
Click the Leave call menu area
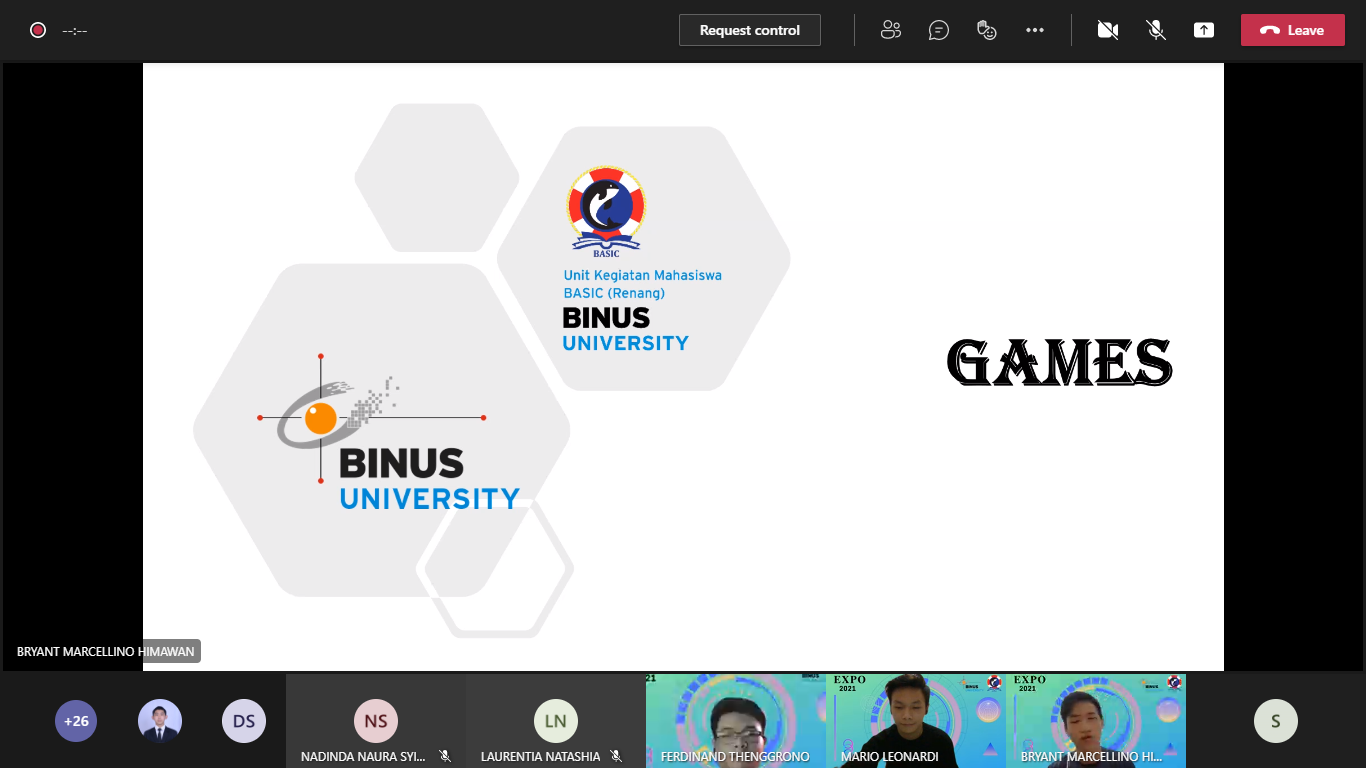click(1292, 30)
